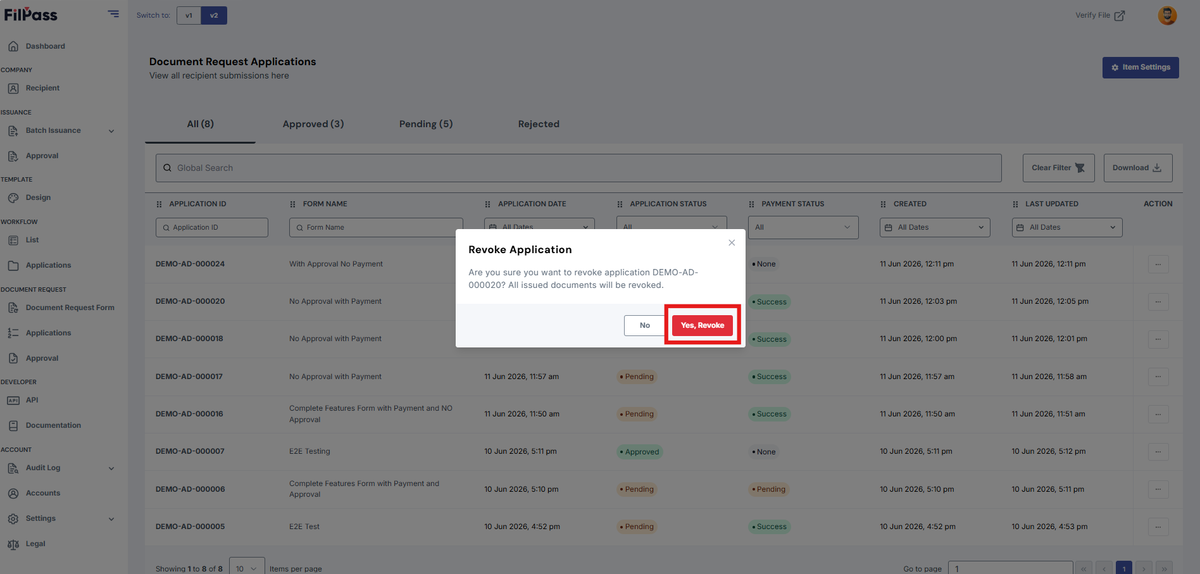
Task: Open action menu for DEMO-AD-000006
Action: tap(1158, 489)
